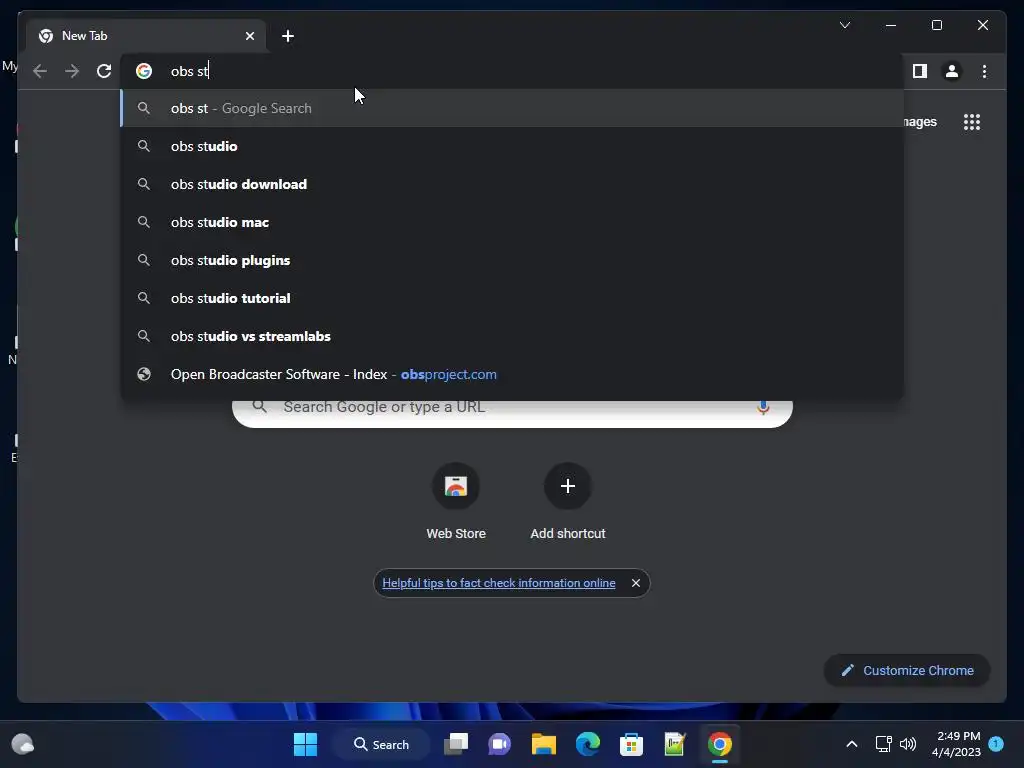Reload the page with refresh icon
The height and width of the screenshot is (768, 1024).
[104, 71]
